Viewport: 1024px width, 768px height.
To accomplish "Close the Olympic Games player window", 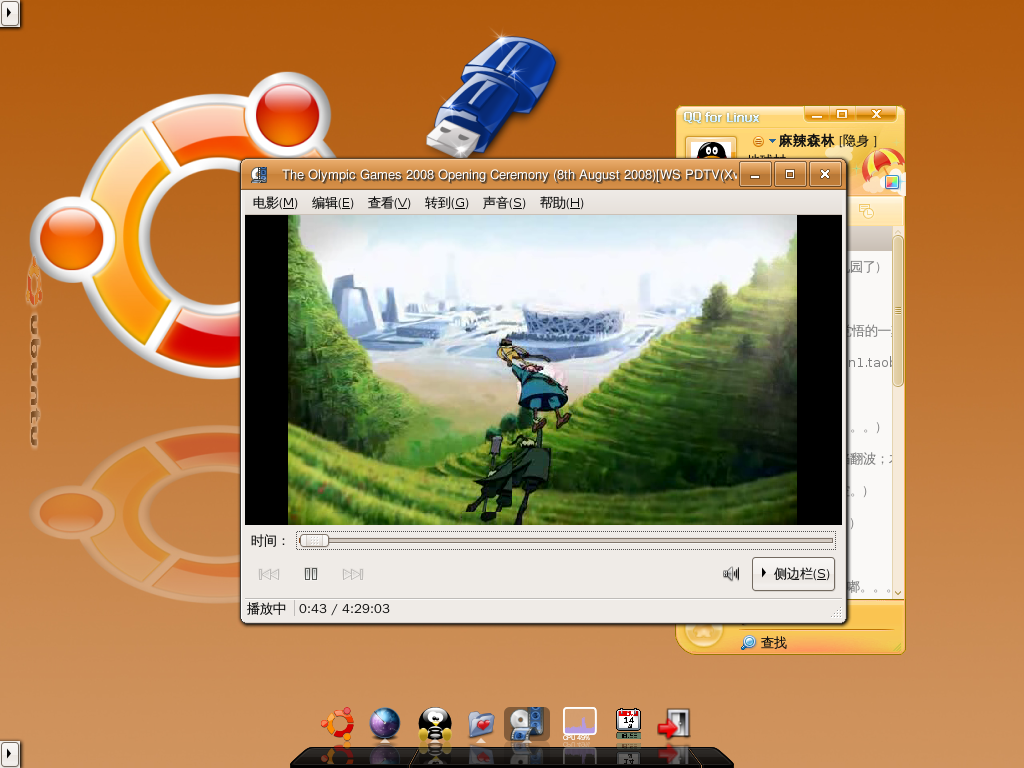I will [825, 174].
